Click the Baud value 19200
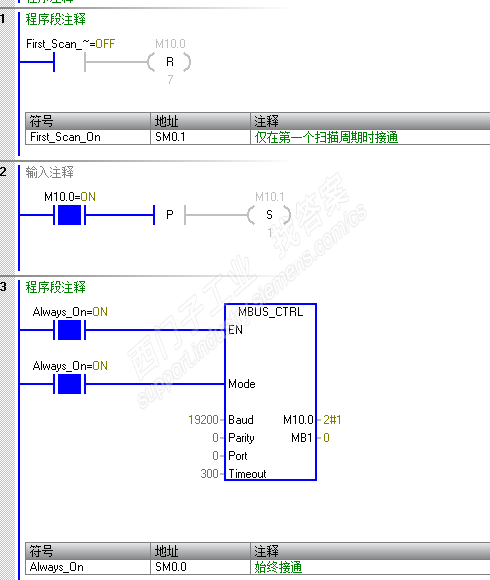The height and width of the screenshot is (580, 490). coord(203,420)
